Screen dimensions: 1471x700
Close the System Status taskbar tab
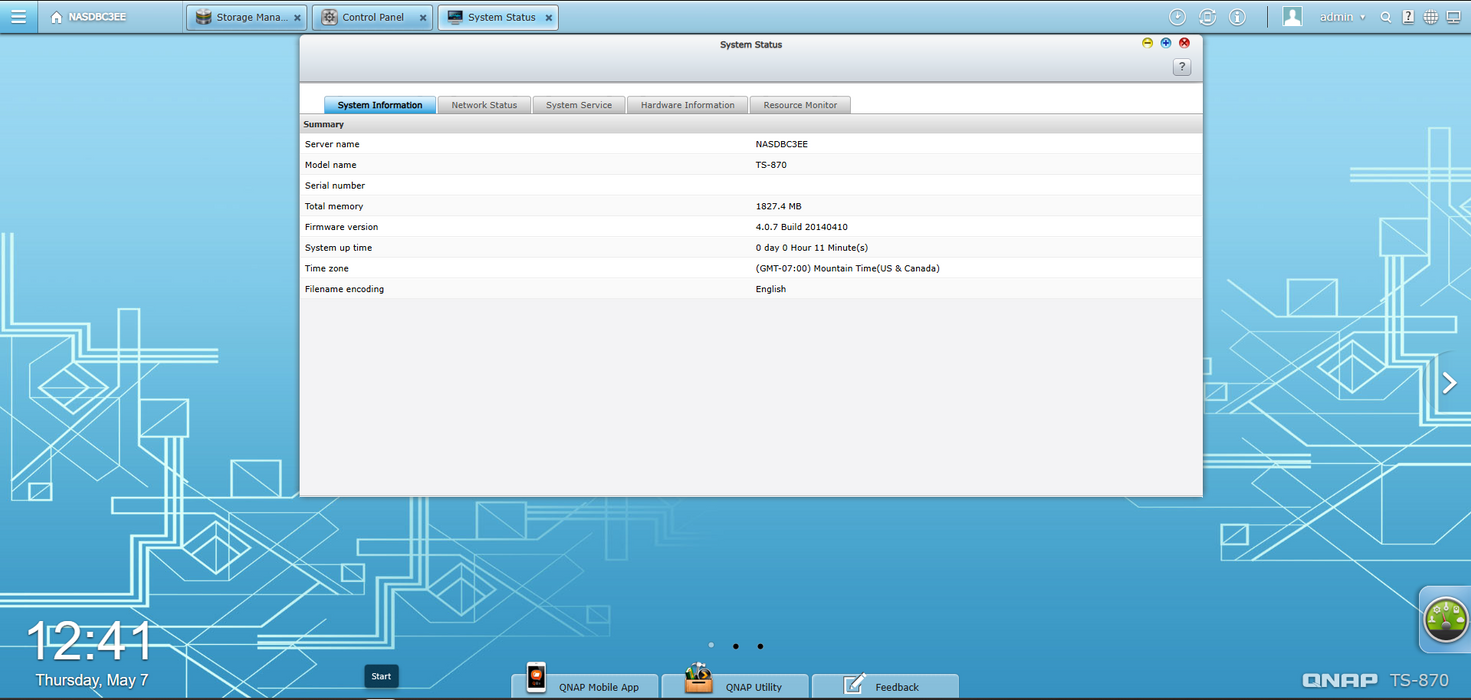(549, 18)
